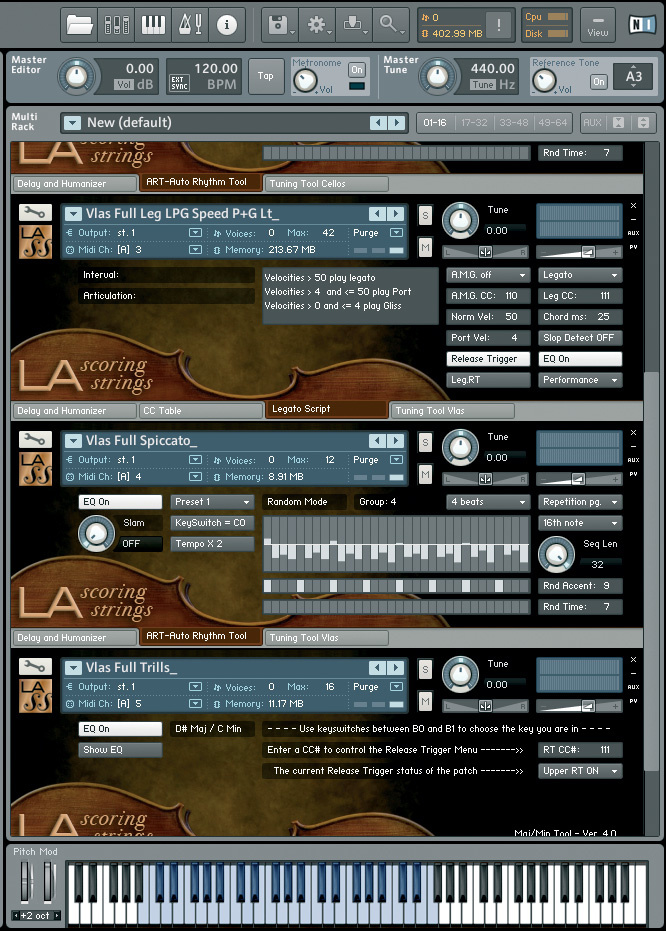
Task: Solo the Vlas Full Spiccato instrument
Action: pos(425,442)
